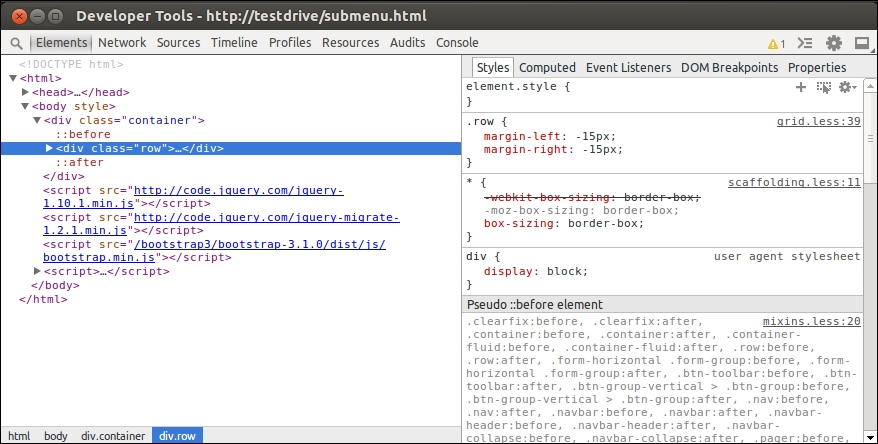
Task: Select the Event Listeners tab
Action: (628, 68)
